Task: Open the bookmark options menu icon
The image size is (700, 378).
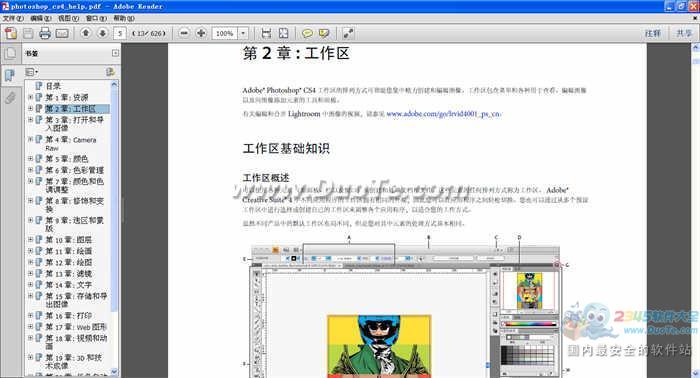Action: click(x=31, y=72)
